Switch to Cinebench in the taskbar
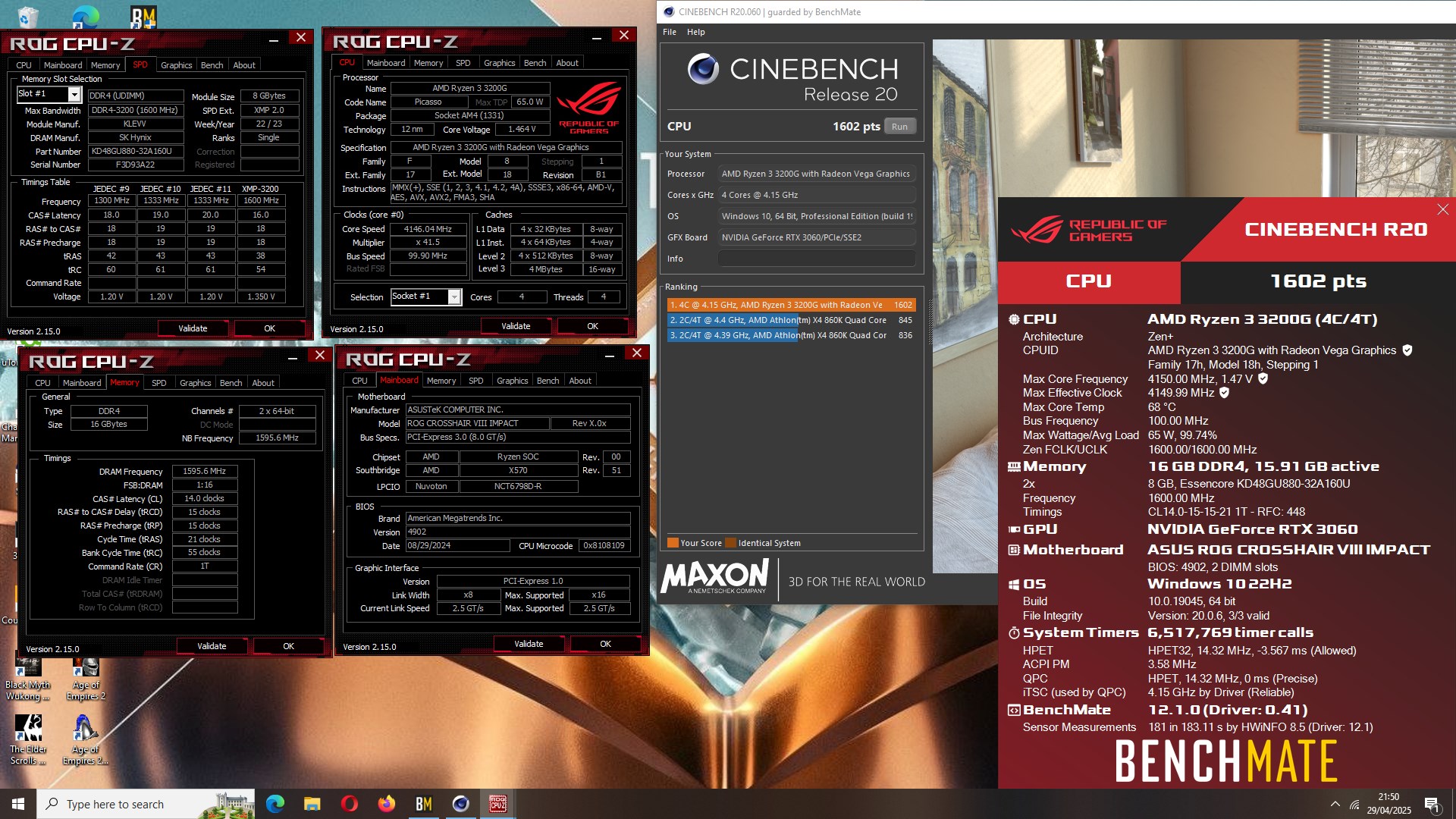The height and width of the screenshot is (819, 1456). (x=460, y=804)
